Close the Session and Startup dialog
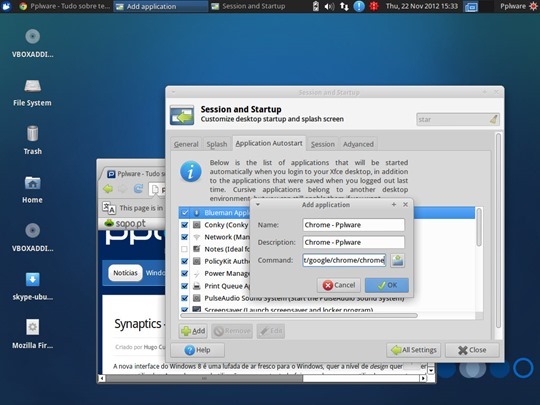540x405 pixels. pos(472,350)
